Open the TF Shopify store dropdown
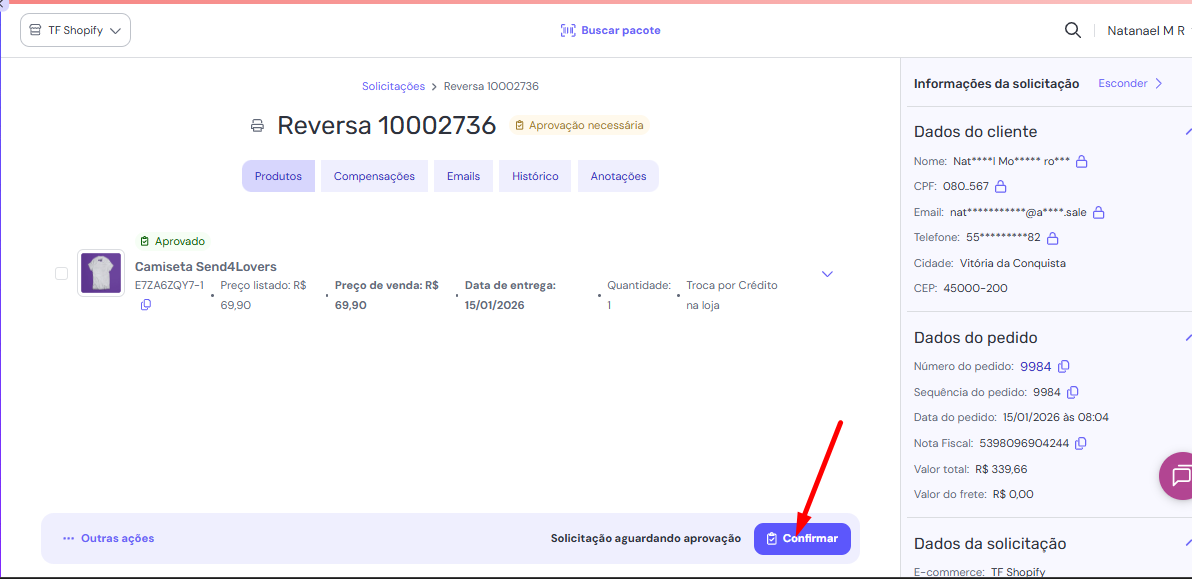 point(76,30)
